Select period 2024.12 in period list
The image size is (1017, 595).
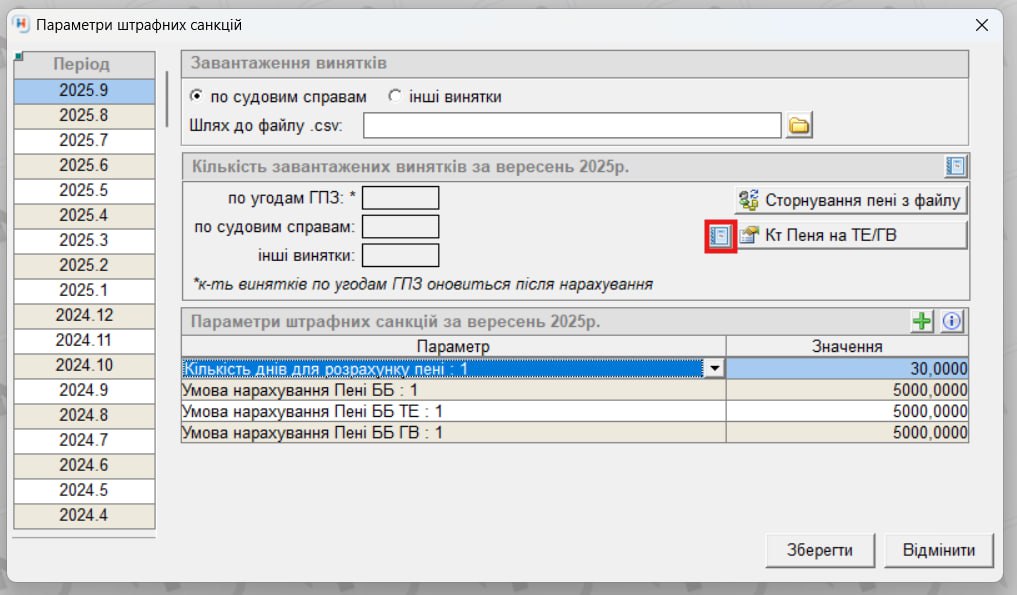click(x=84, y=315)
